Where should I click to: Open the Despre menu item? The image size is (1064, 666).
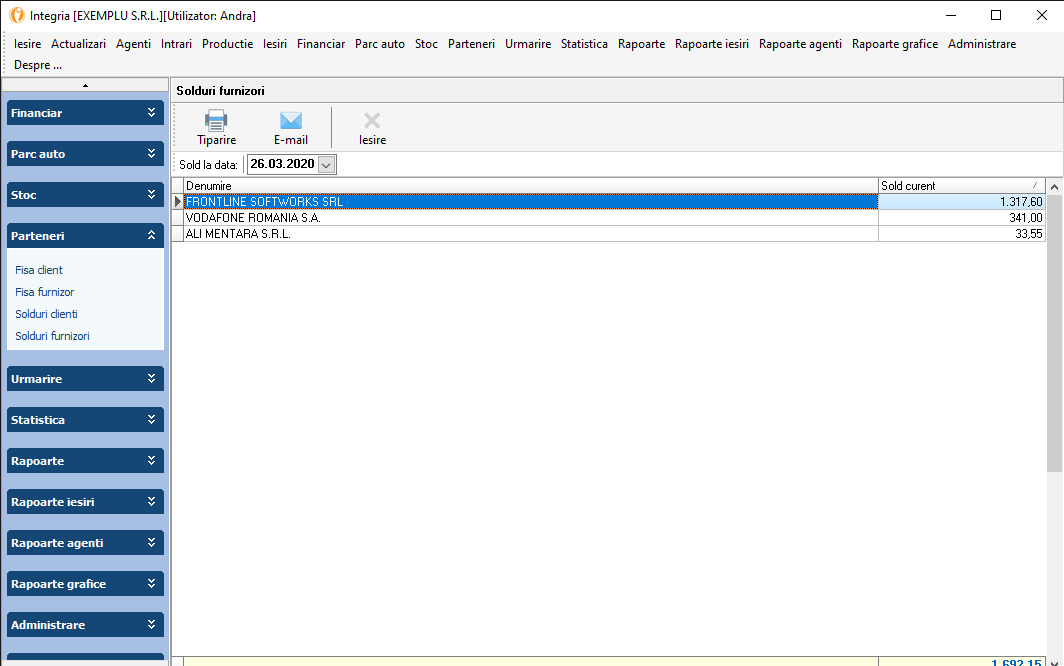tap(38, 65)
